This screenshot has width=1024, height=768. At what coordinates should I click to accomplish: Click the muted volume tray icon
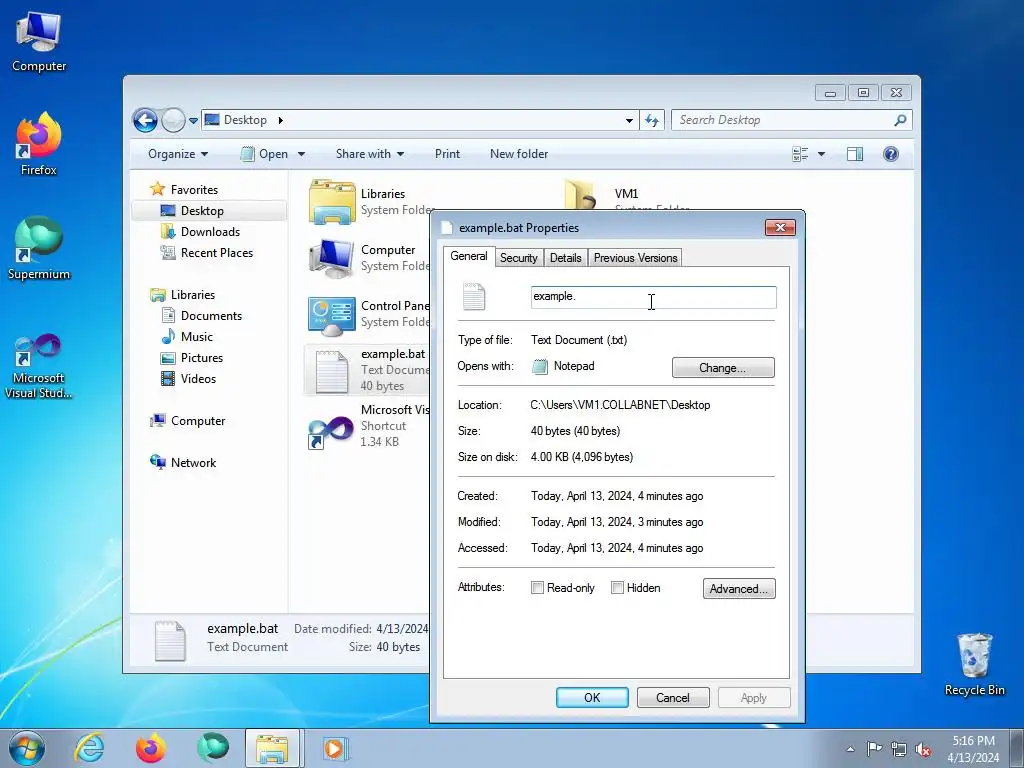923,749
